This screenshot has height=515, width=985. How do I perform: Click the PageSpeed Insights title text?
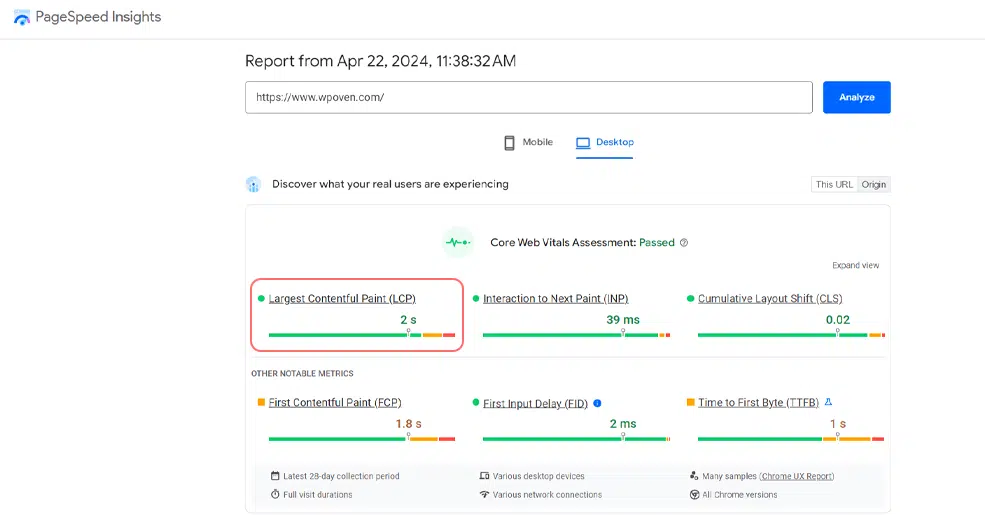98,17
